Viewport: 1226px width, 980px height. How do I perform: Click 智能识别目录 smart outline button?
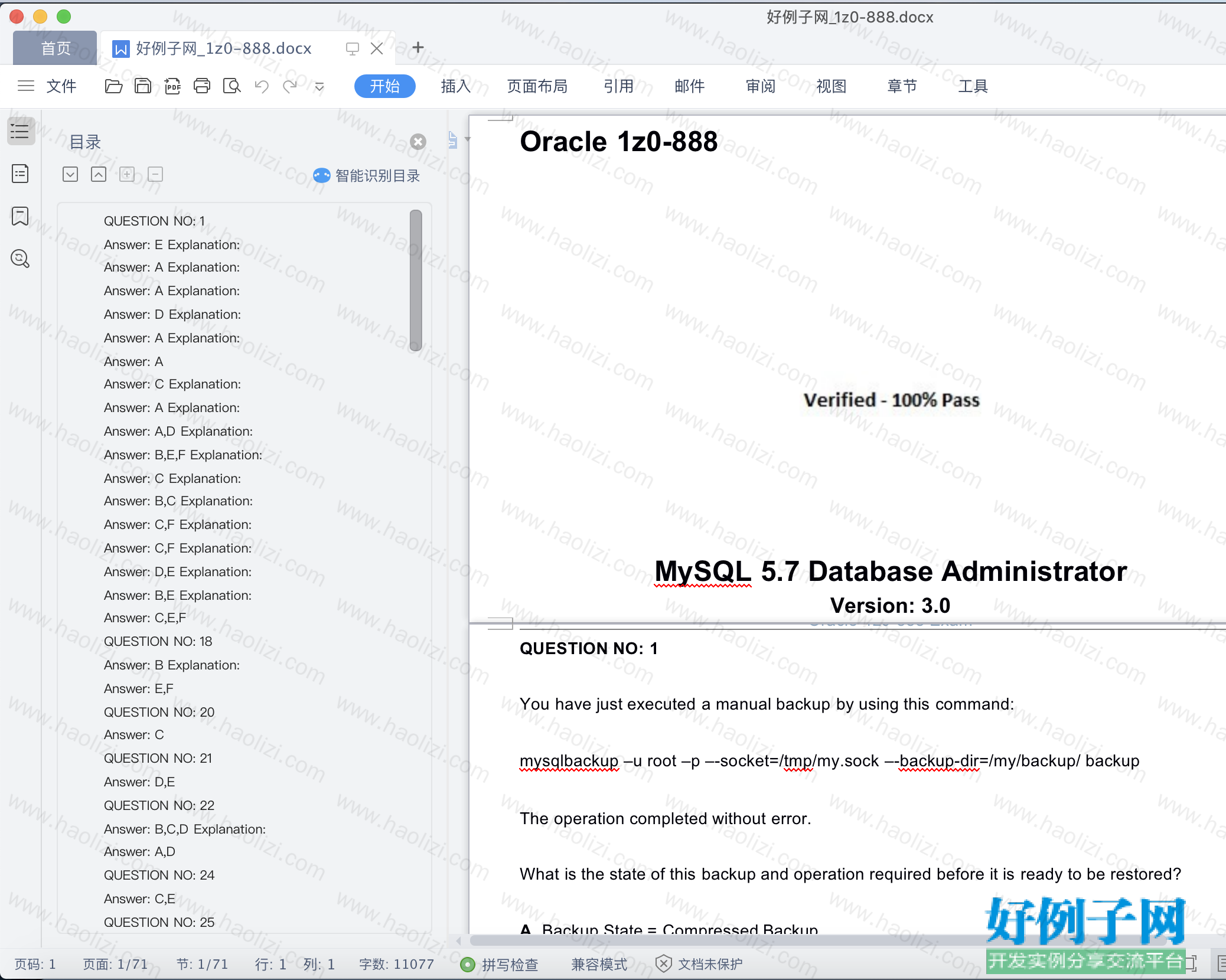tap(366, 175)
